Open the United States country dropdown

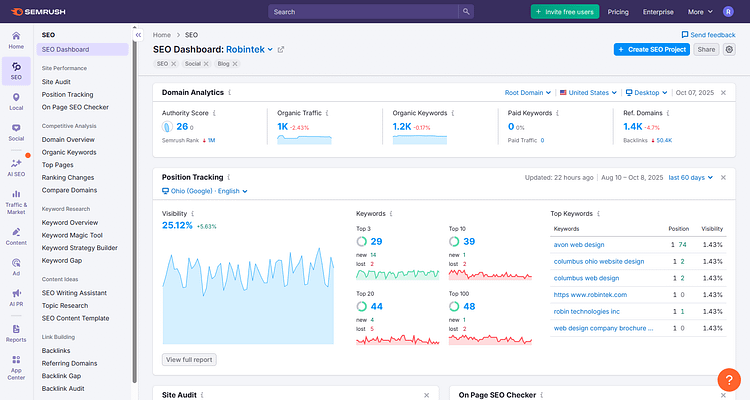tap(589, 93)
